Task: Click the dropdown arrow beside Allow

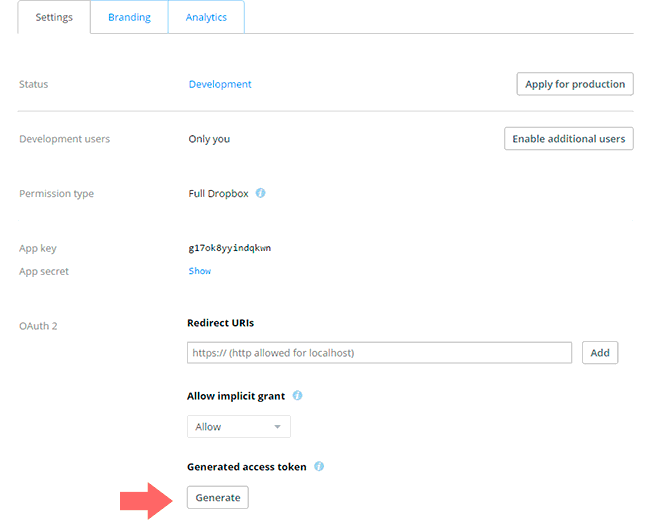Action: [x=277, y=427]
